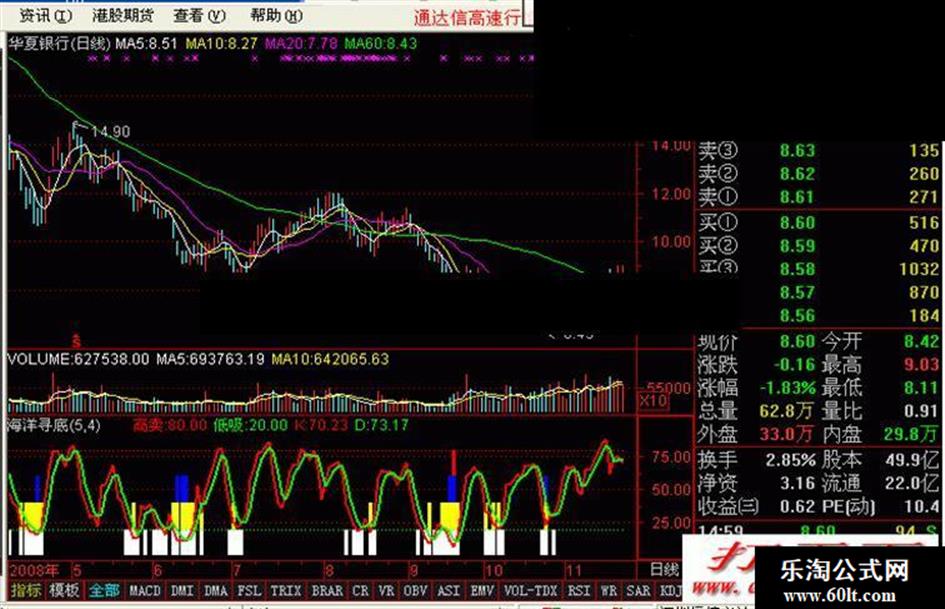Screen dimensions: 945x609
Task: Click the MA20:7.78 label
Action: point(301,43)
